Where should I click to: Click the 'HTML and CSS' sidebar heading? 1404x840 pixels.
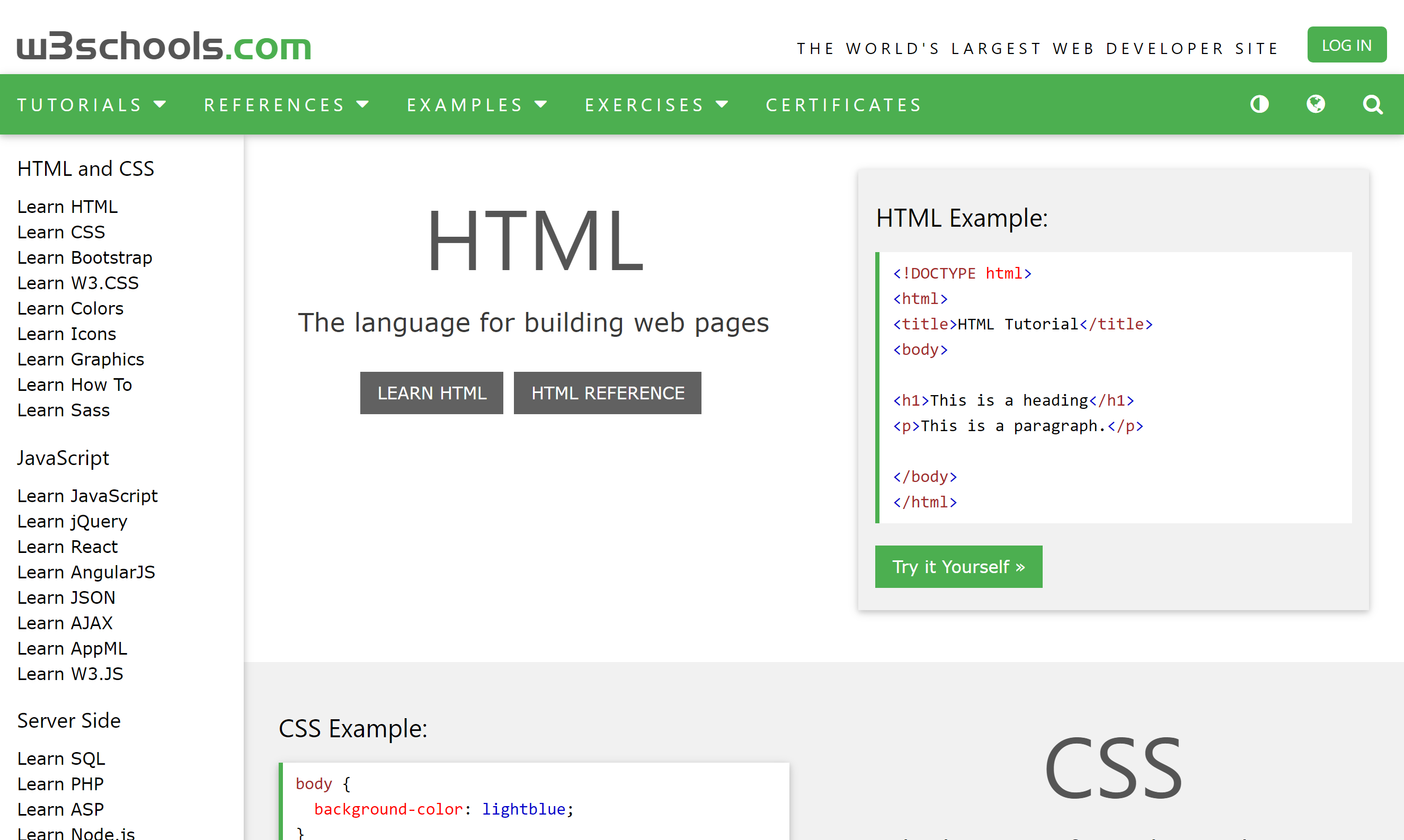pos(85,168)
